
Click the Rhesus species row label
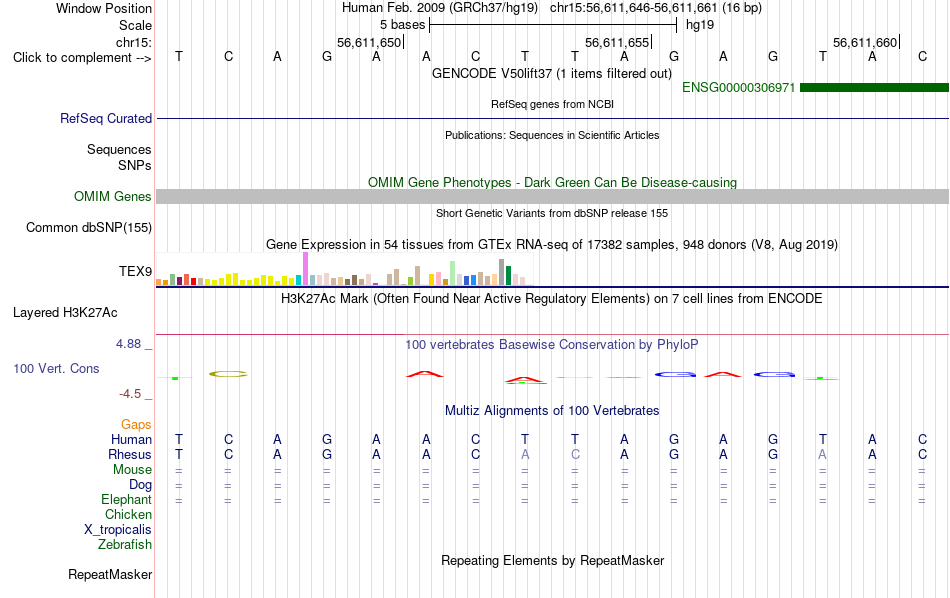click(x=130, y=454)
